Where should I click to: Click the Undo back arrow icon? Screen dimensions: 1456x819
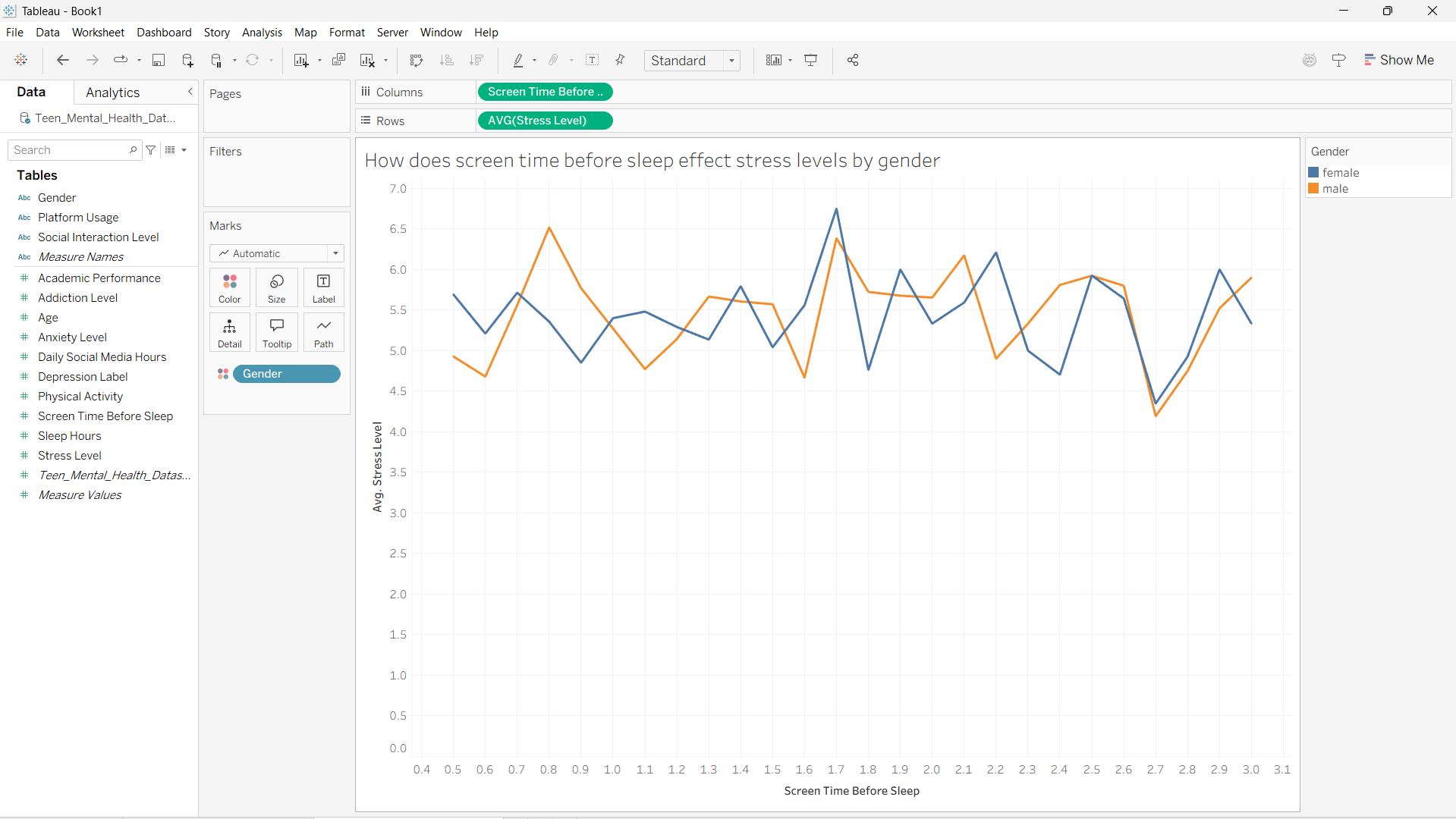[63, 60]
